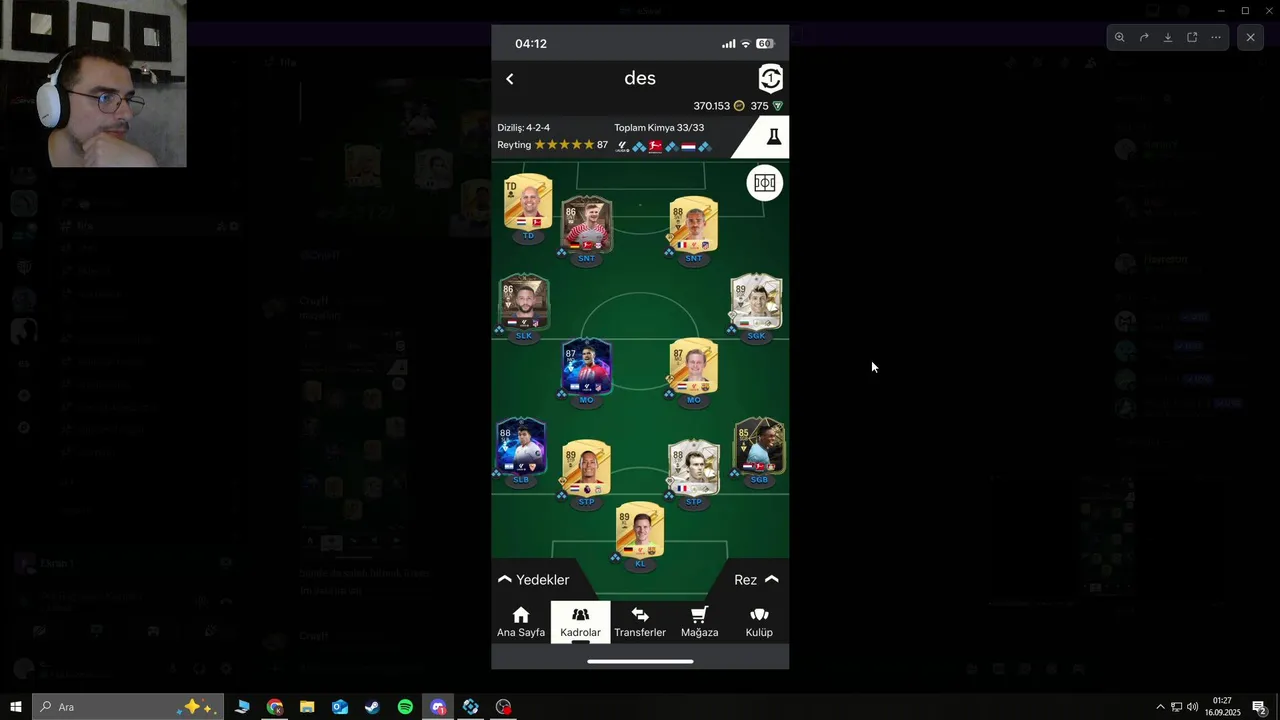The image size is (1280, 720).
Task: Switch to the Kadrolar tab
Action: click(580, 622)
